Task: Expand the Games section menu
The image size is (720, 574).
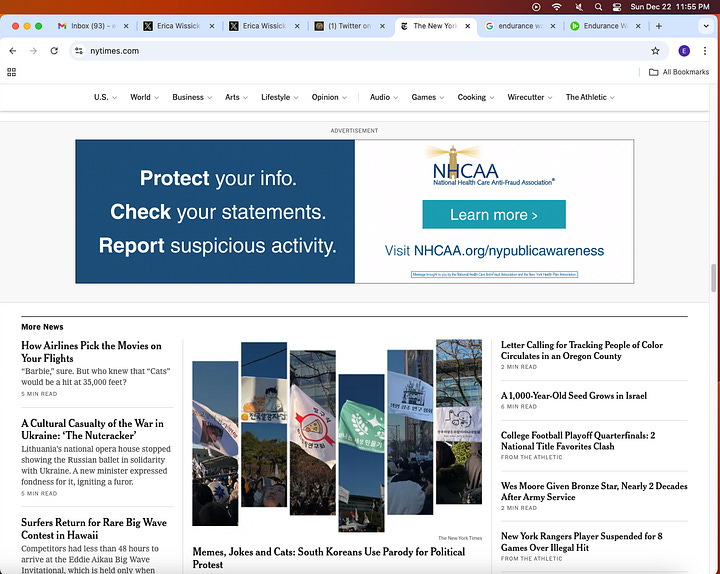Action: coord(428,97)
